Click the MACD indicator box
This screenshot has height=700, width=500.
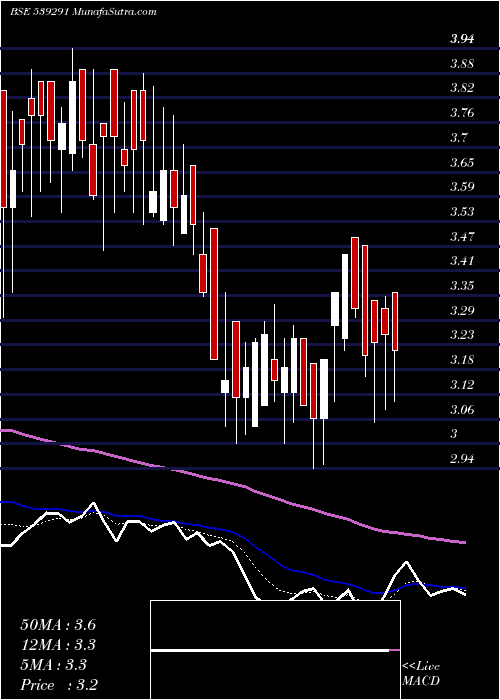[x=275, y=650]
